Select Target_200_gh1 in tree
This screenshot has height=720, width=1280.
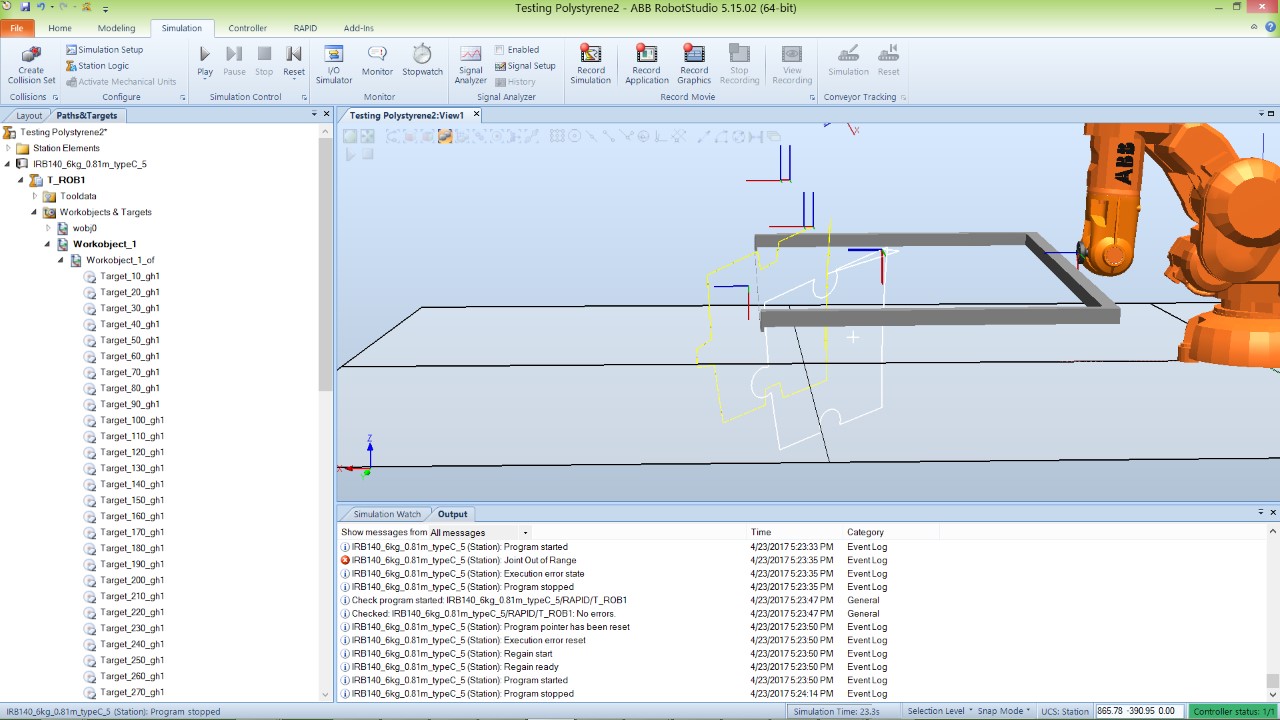click(132, 580)
